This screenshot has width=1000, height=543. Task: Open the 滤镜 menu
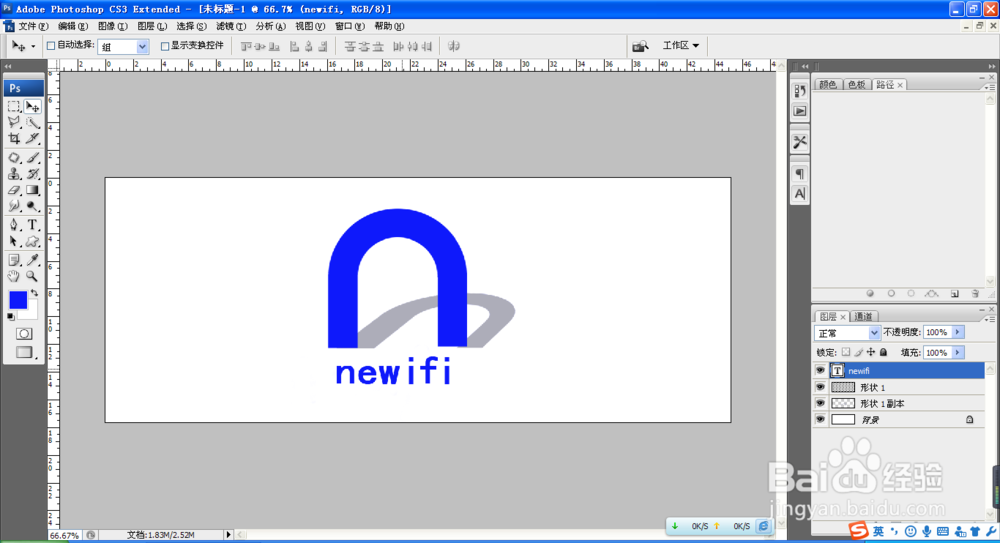[230, 26]
